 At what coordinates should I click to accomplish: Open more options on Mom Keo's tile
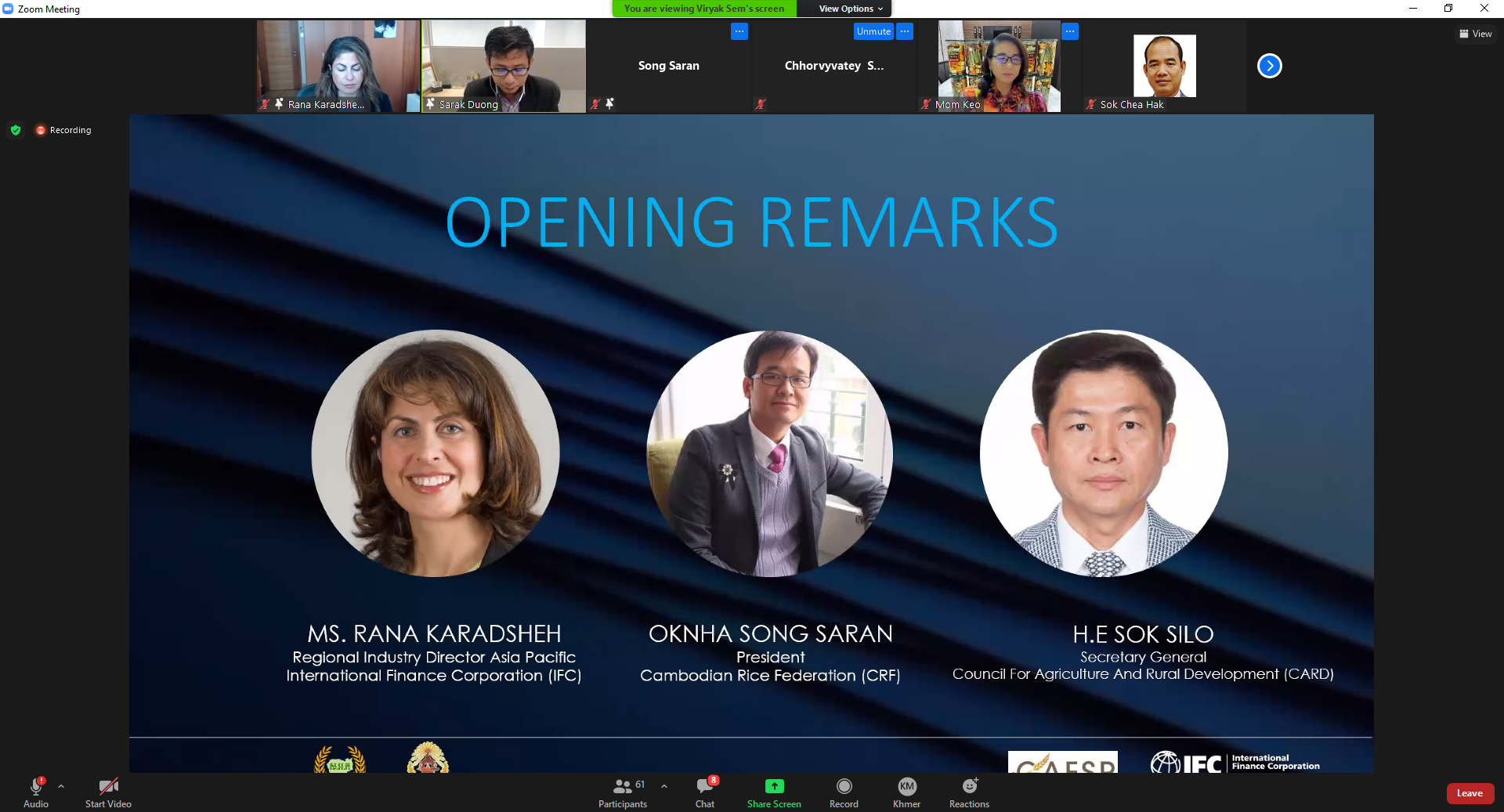(1070, 31)
